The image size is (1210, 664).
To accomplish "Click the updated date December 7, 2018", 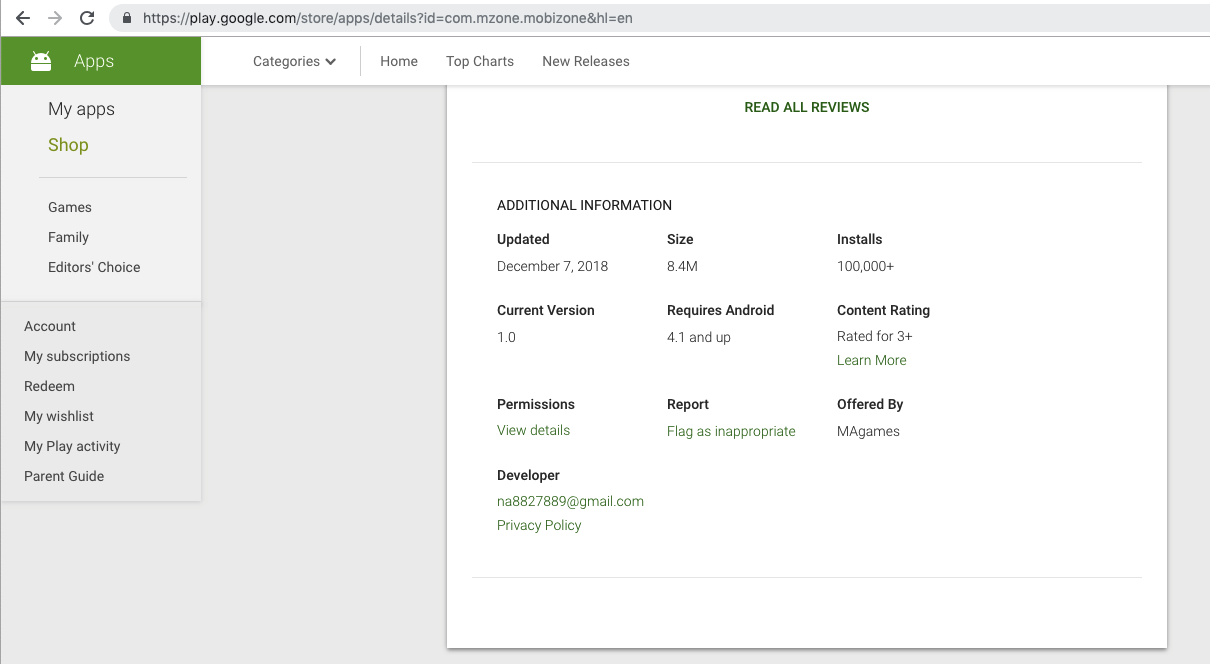I will pyautogui.click(x=552, y=266).
